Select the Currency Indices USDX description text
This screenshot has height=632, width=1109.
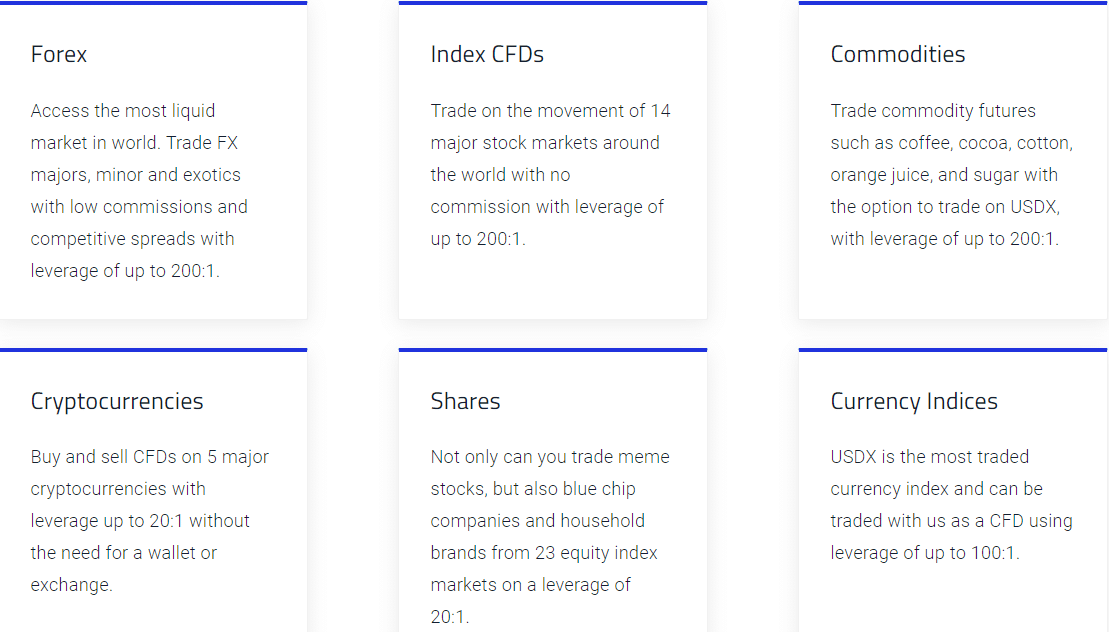click(x=951, y=505)
